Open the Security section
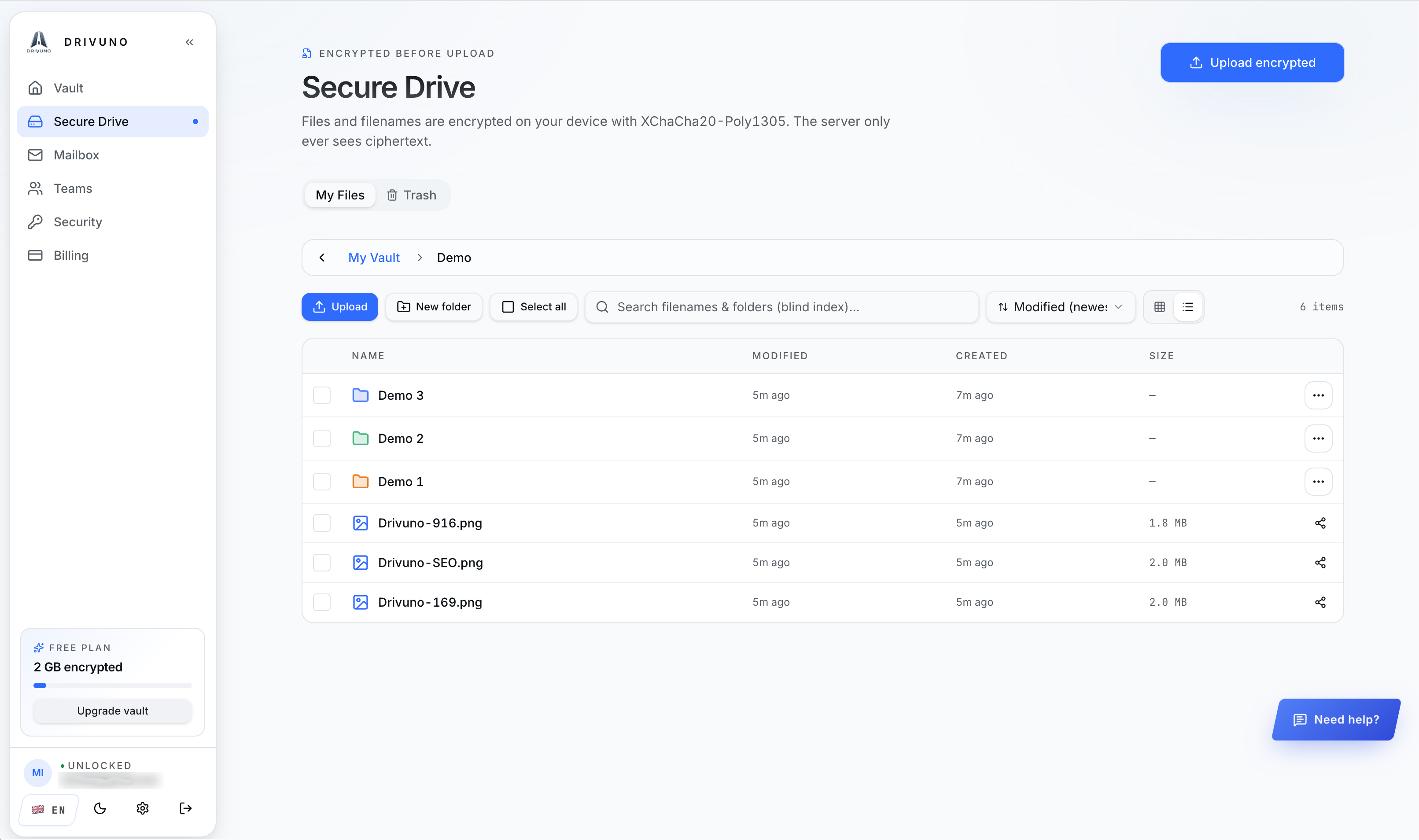Screen dimensions: 1419x840 [113, 222]
